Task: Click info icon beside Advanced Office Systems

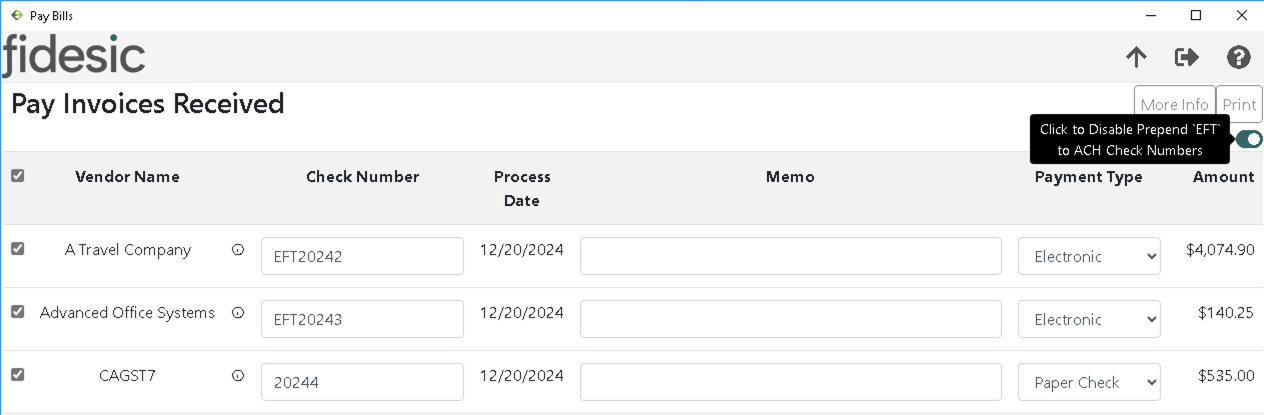Action: coord(238,313)
